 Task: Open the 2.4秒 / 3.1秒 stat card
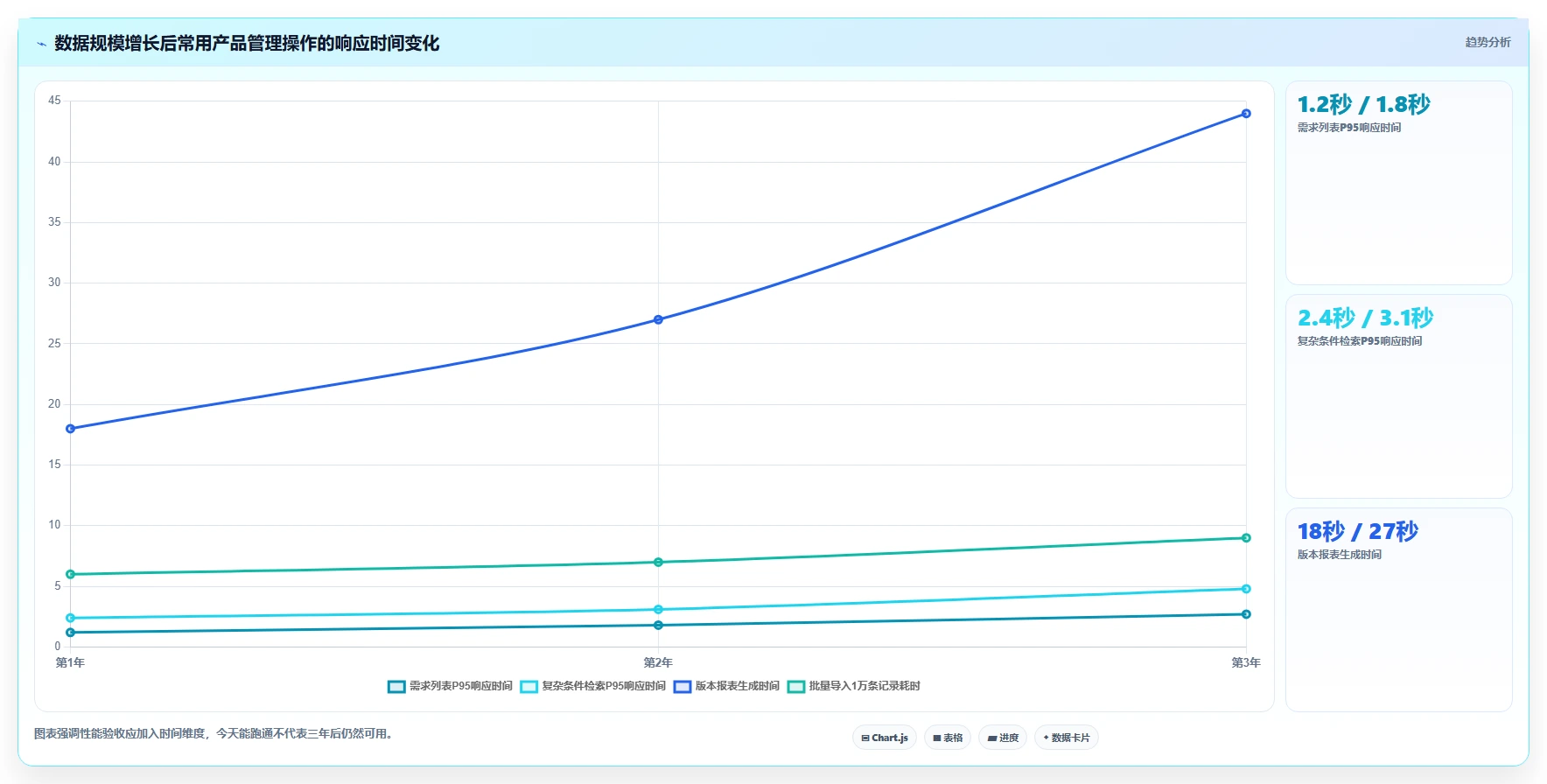pyautogui.click(x=1398, y=396)
